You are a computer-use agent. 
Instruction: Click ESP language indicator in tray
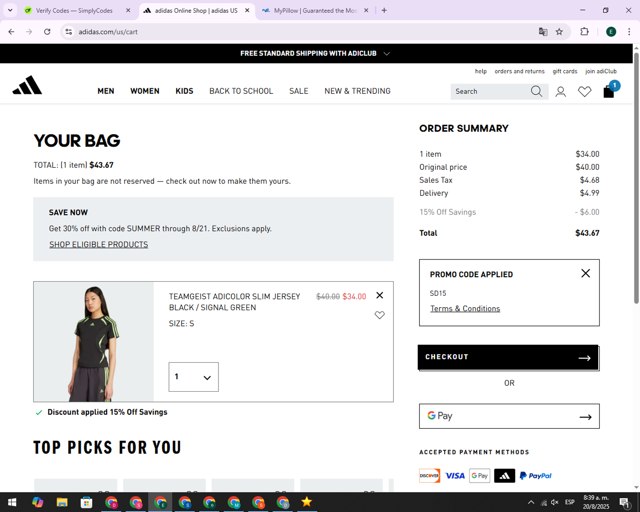[x=570, y=502]
